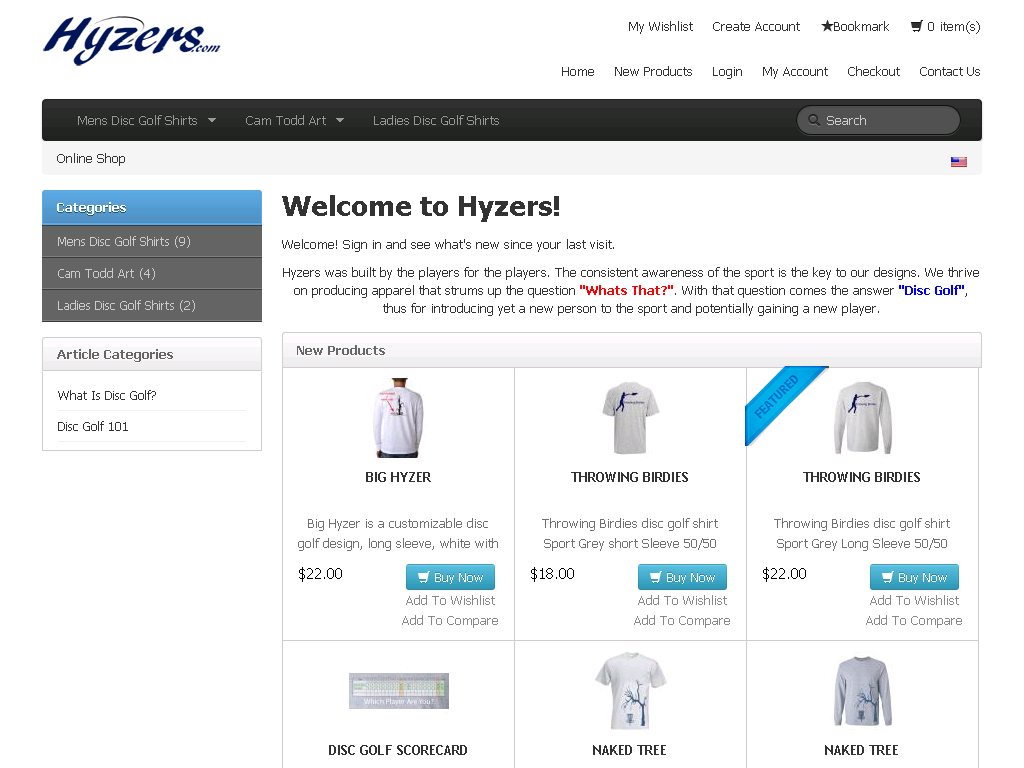The image size is (1024, 768).
Task: Add Big Hyzer to wishlist
Action: click(x=450, y=600)
